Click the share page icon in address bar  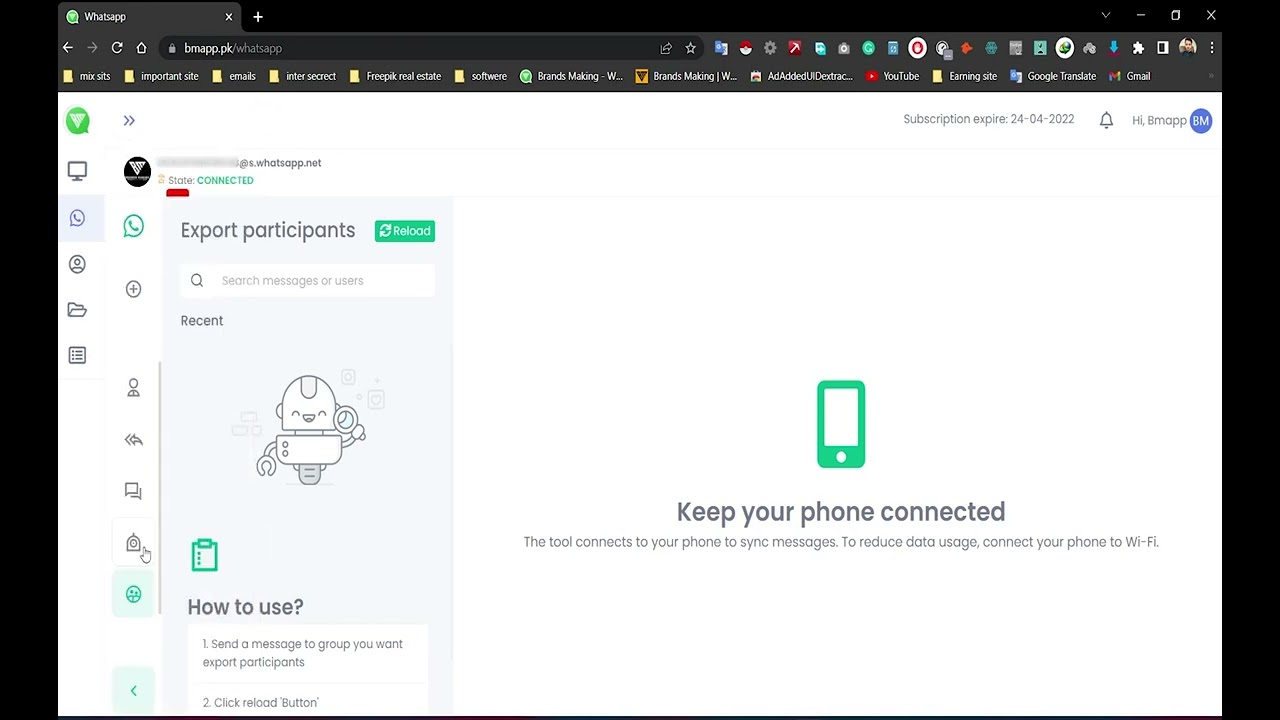[666, 48]
